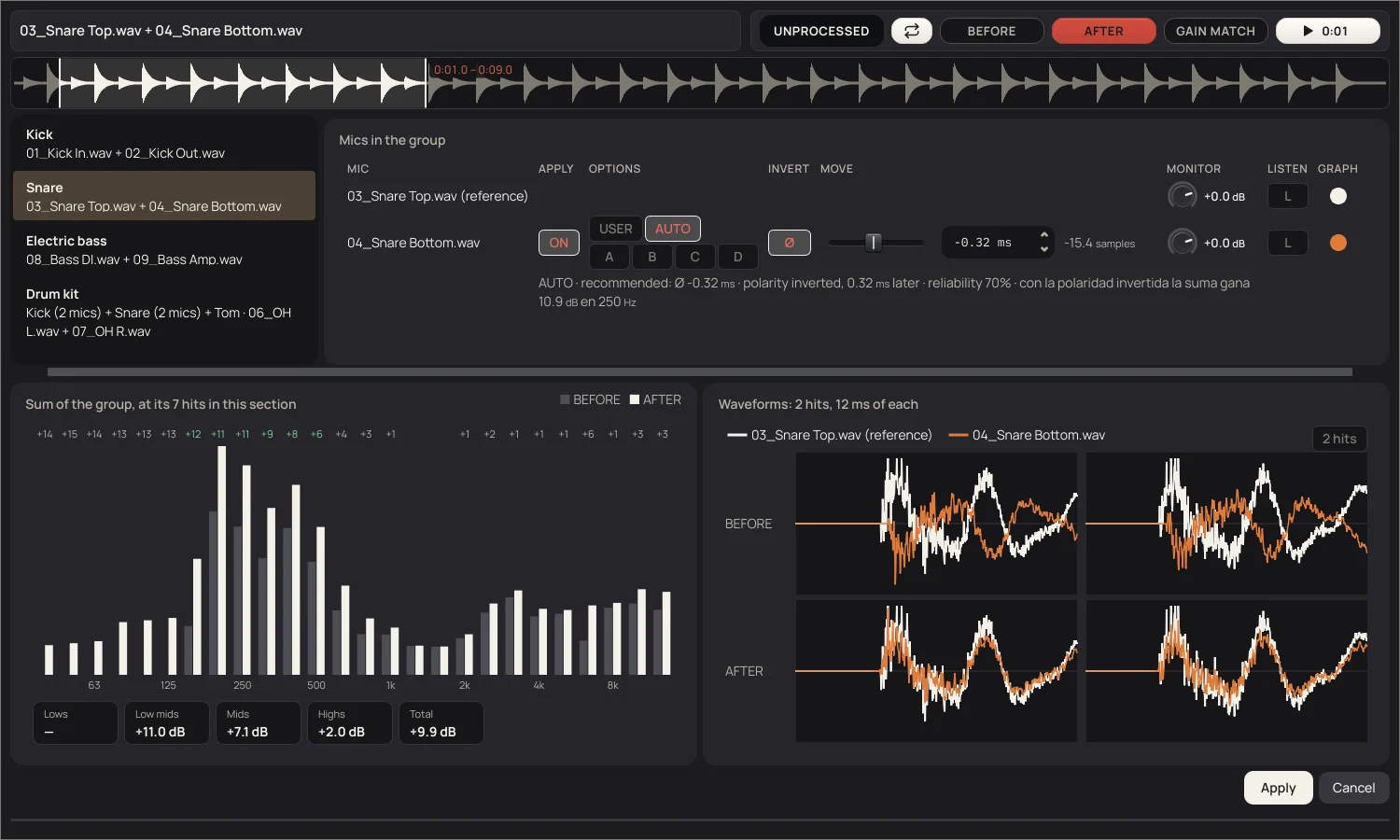Toggle the orange graph dot for Snare Bottom
Image resolution: width=1400 pixels, height=840 pixels.
click(x=1338, y=243)
